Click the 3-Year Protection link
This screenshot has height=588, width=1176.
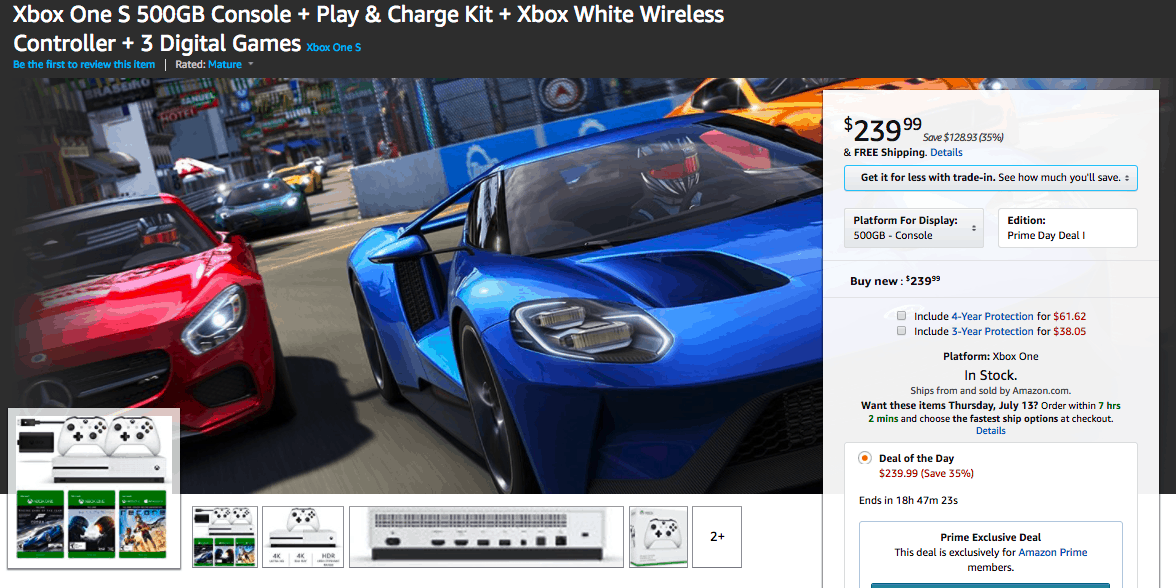992,332
